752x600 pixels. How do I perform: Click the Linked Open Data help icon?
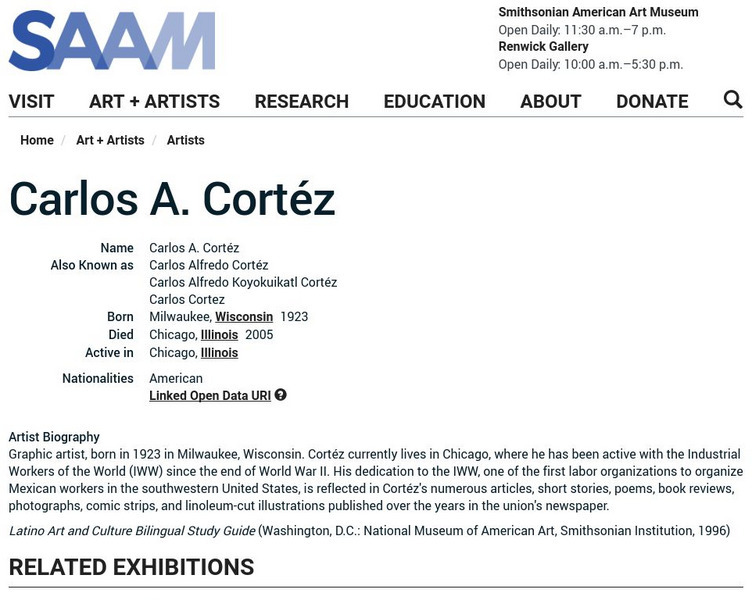tap(281, 395)
